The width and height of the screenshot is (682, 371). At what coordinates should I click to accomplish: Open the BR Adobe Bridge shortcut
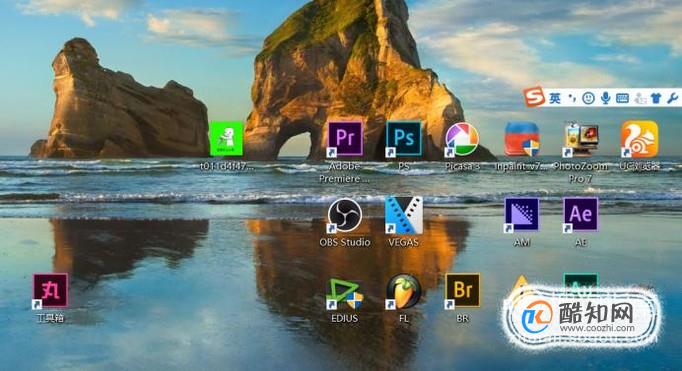coord(462,291)
